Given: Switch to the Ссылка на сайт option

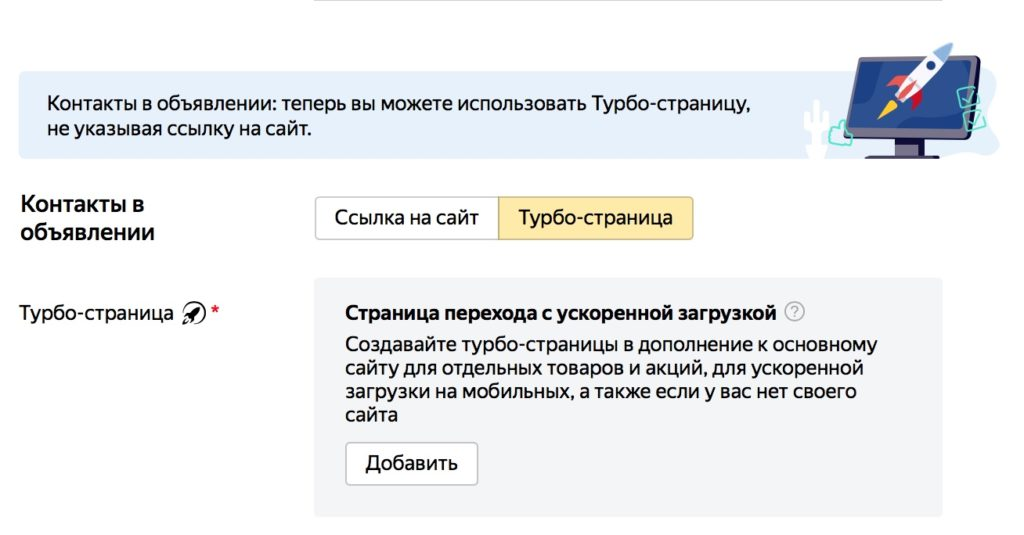Looking at the screenshot, I should click(406, 218).
